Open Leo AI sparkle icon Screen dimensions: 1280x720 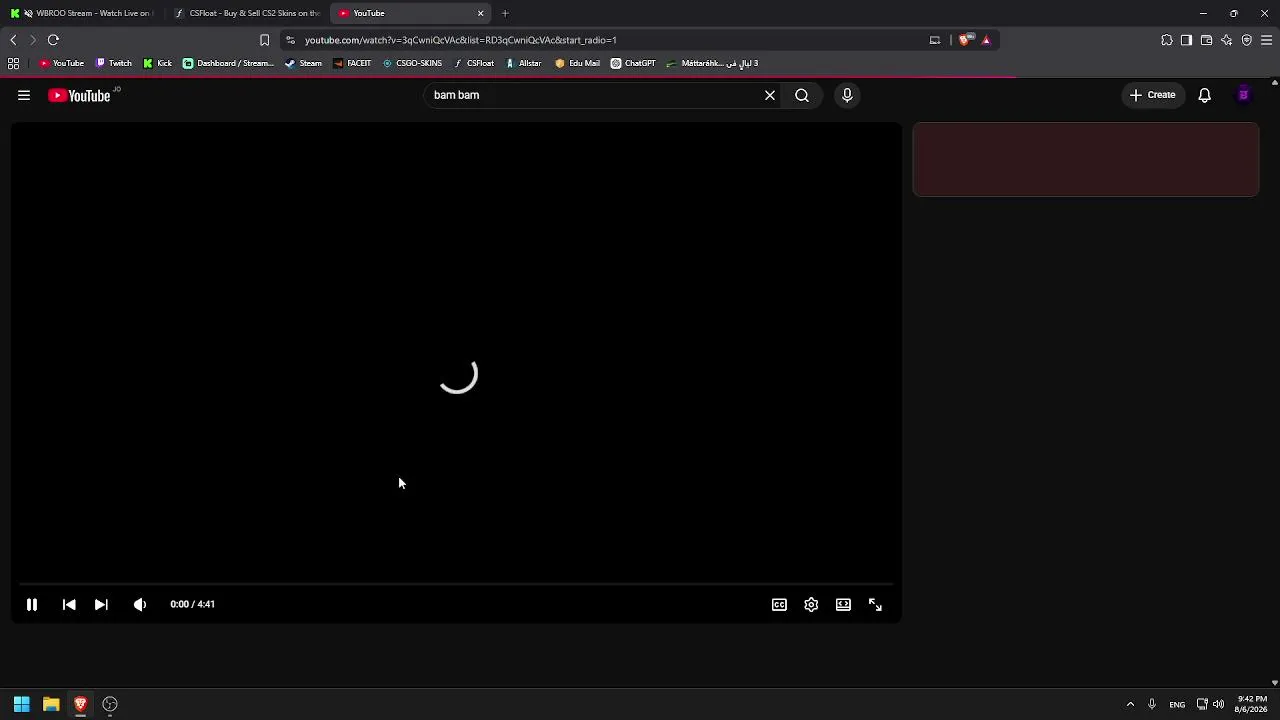(1227, 40)
